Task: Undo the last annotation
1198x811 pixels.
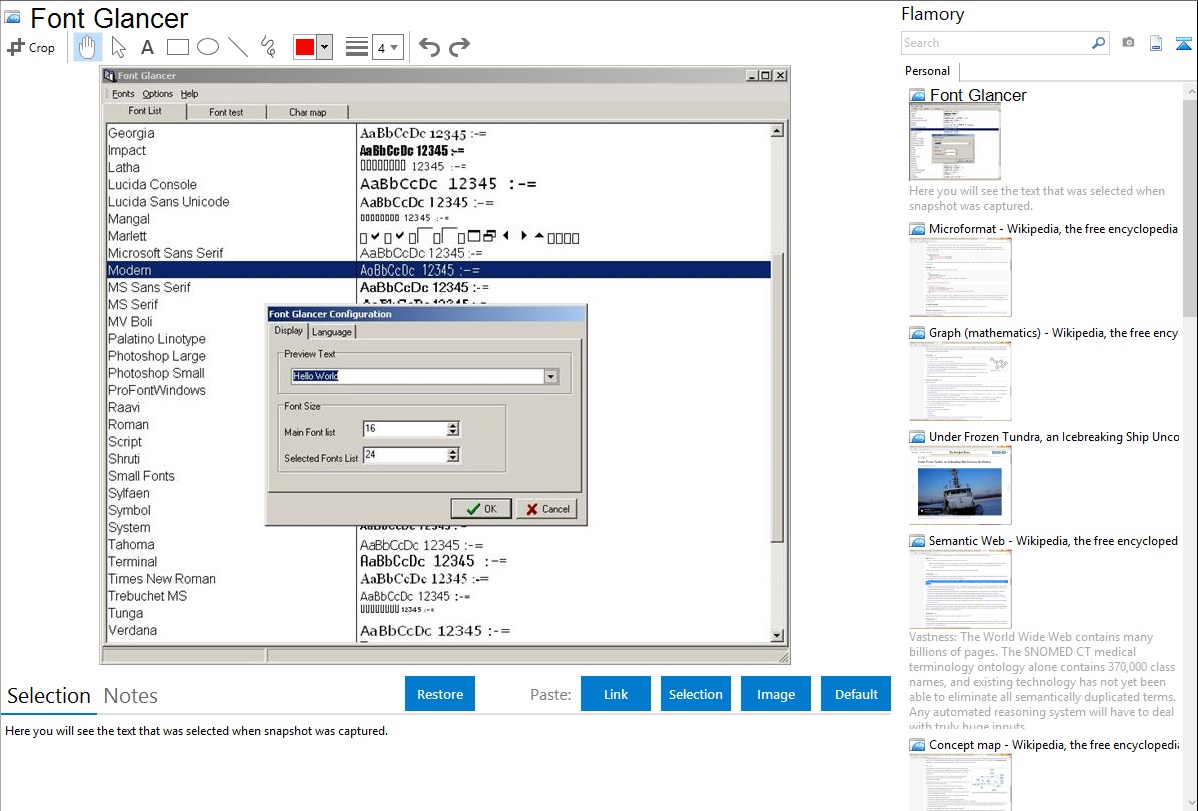Action: click(x=429, y=47)
